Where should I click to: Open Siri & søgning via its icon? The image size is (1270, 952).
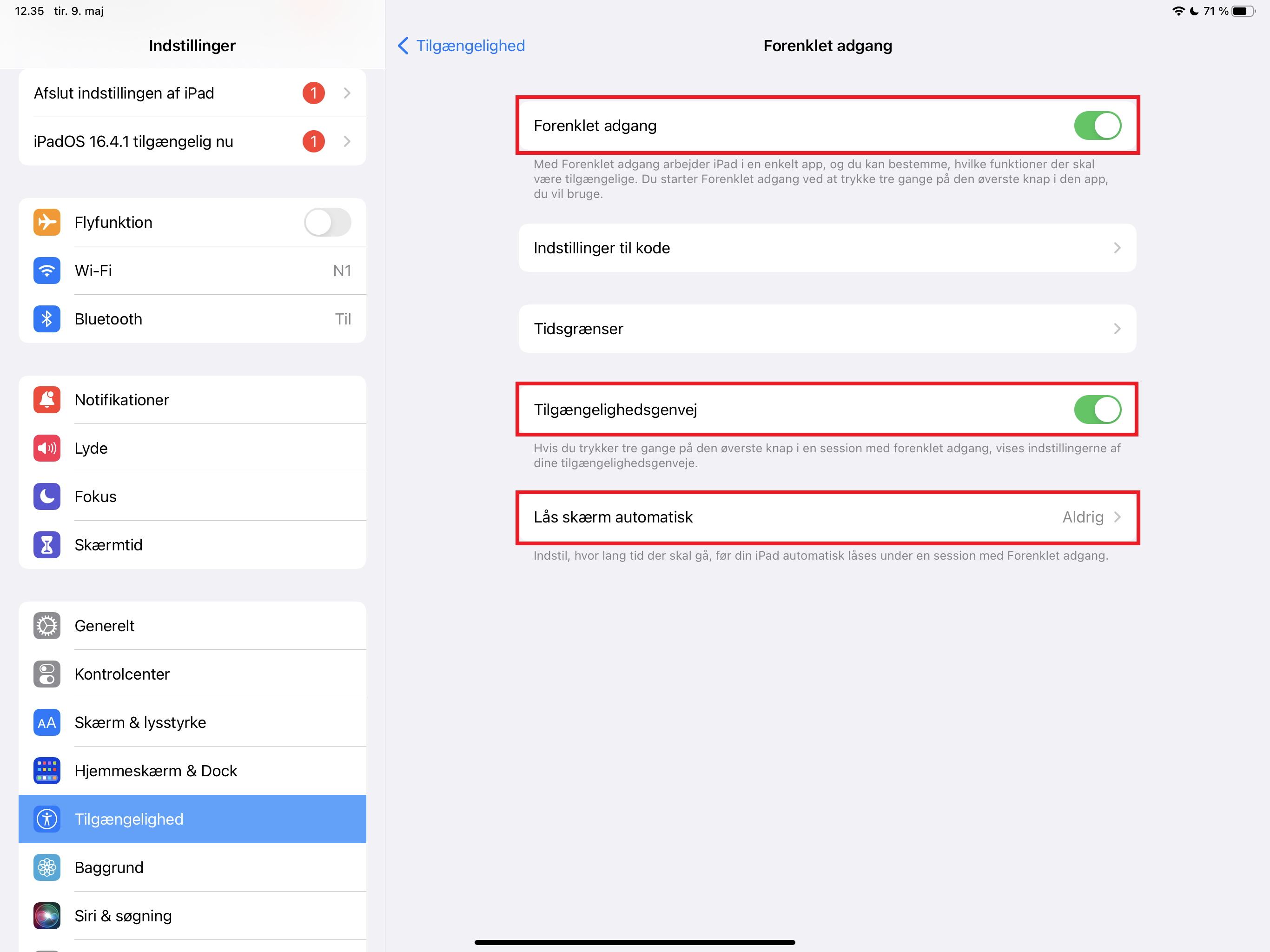point(46,915)
